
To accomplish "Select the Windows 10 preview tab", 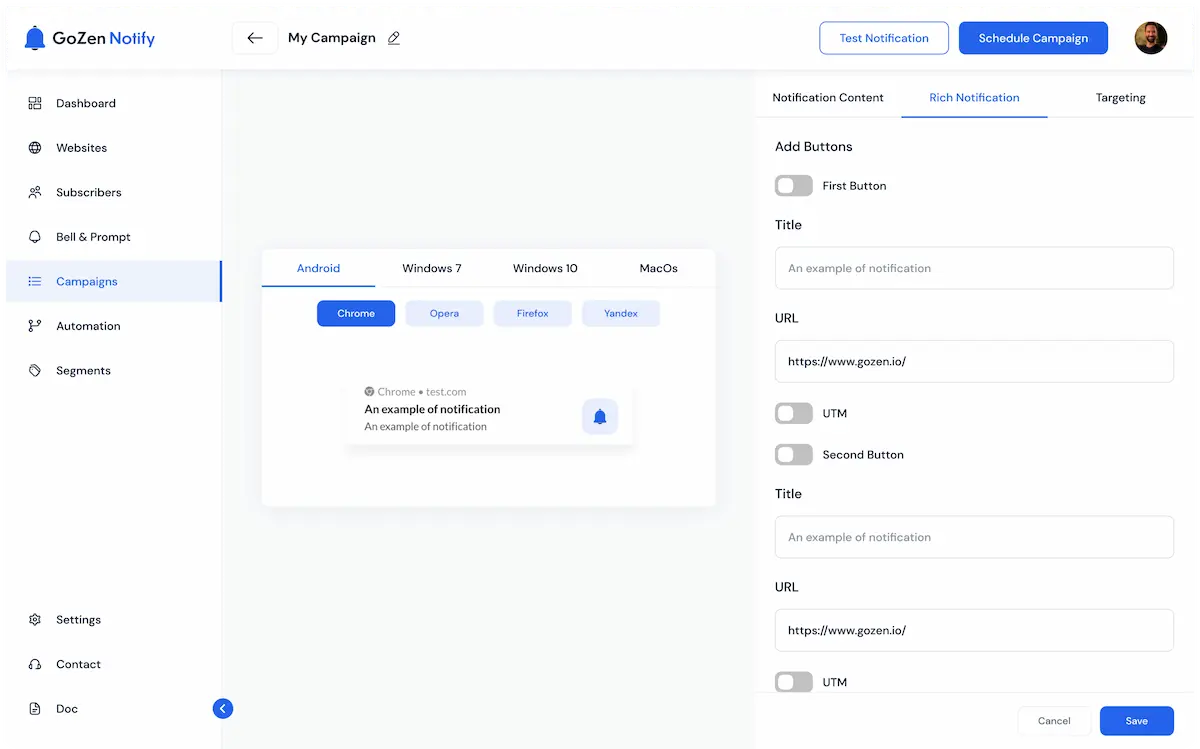I will [x=545, y=268].
